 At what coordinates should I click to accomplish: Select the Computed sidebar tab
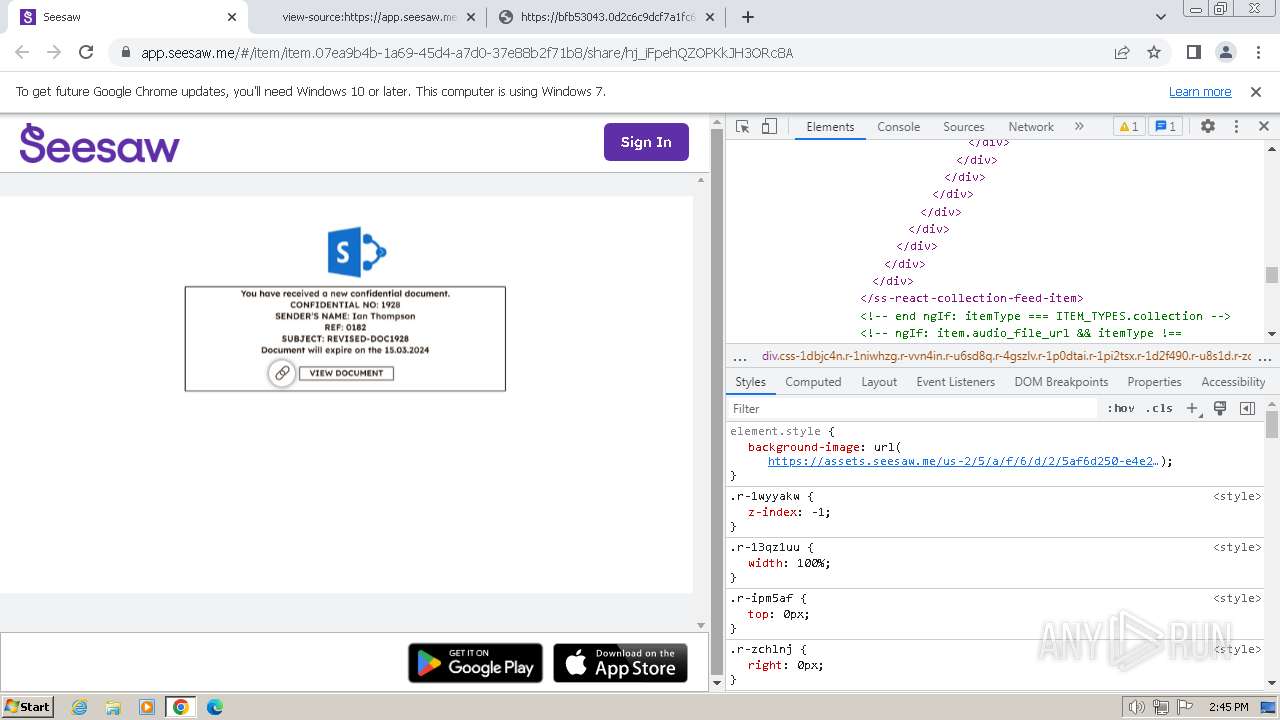tap(813, 382)
